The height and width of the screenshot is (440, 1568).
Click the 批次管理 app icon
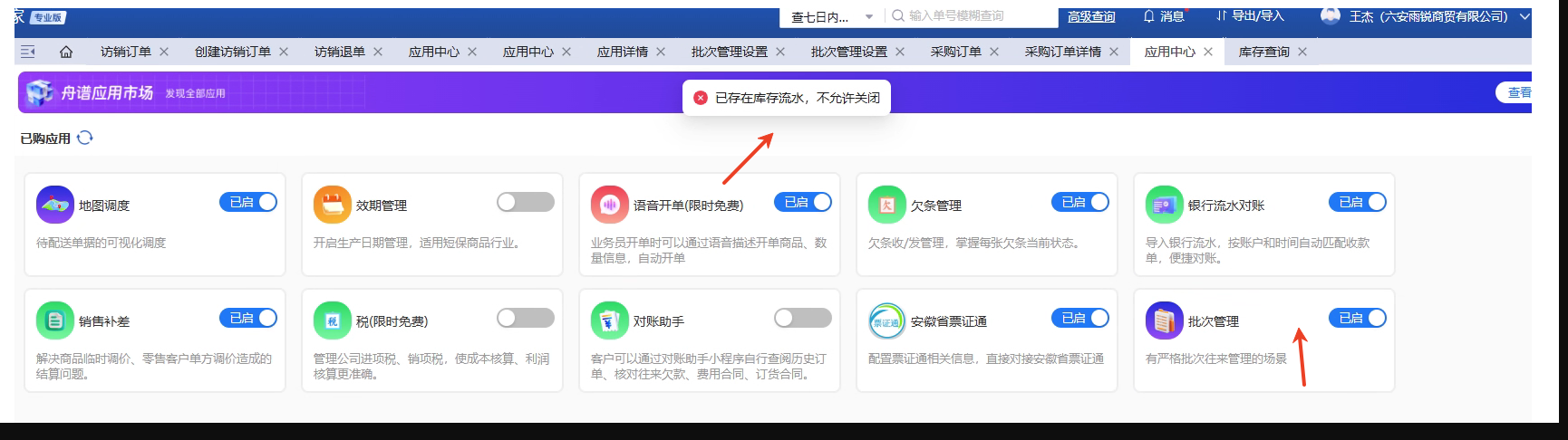1164,320
